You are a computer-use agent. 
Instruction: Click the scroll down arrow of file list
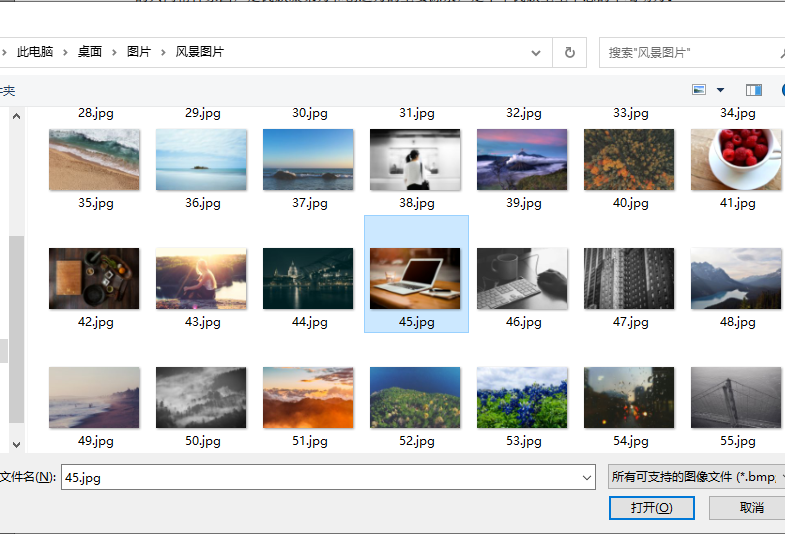(x=17, y=444)
